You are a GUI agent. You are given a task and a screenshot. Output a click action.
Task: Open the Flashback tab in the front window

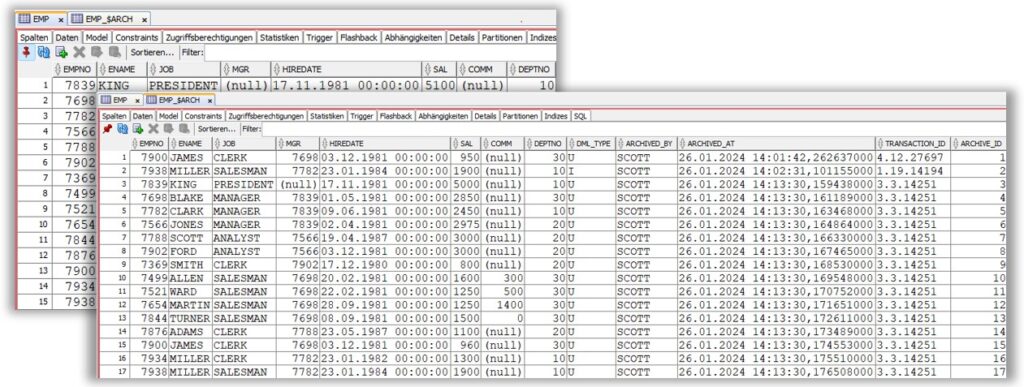[x=396, y=116]
